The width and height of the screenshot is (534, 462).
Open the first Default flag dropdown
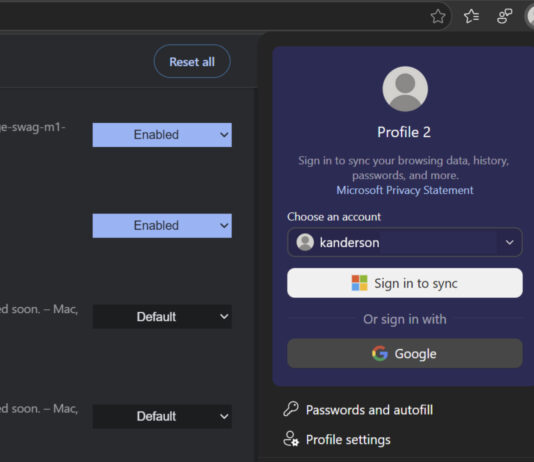tap(162, 317)
